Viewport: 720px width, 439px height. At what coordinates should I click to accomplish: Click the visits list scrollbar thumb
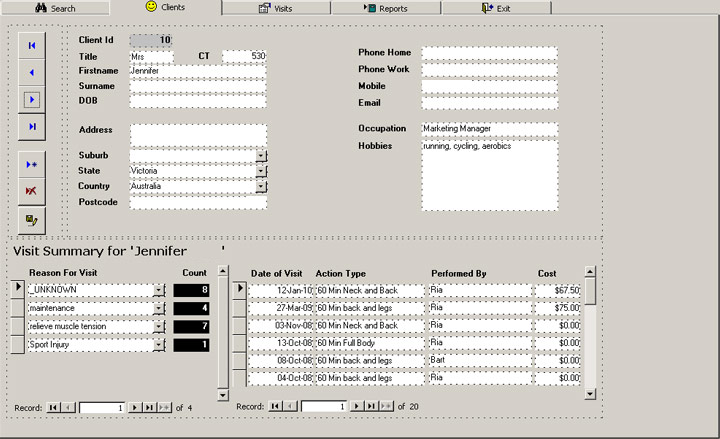(x=590, y=291)
